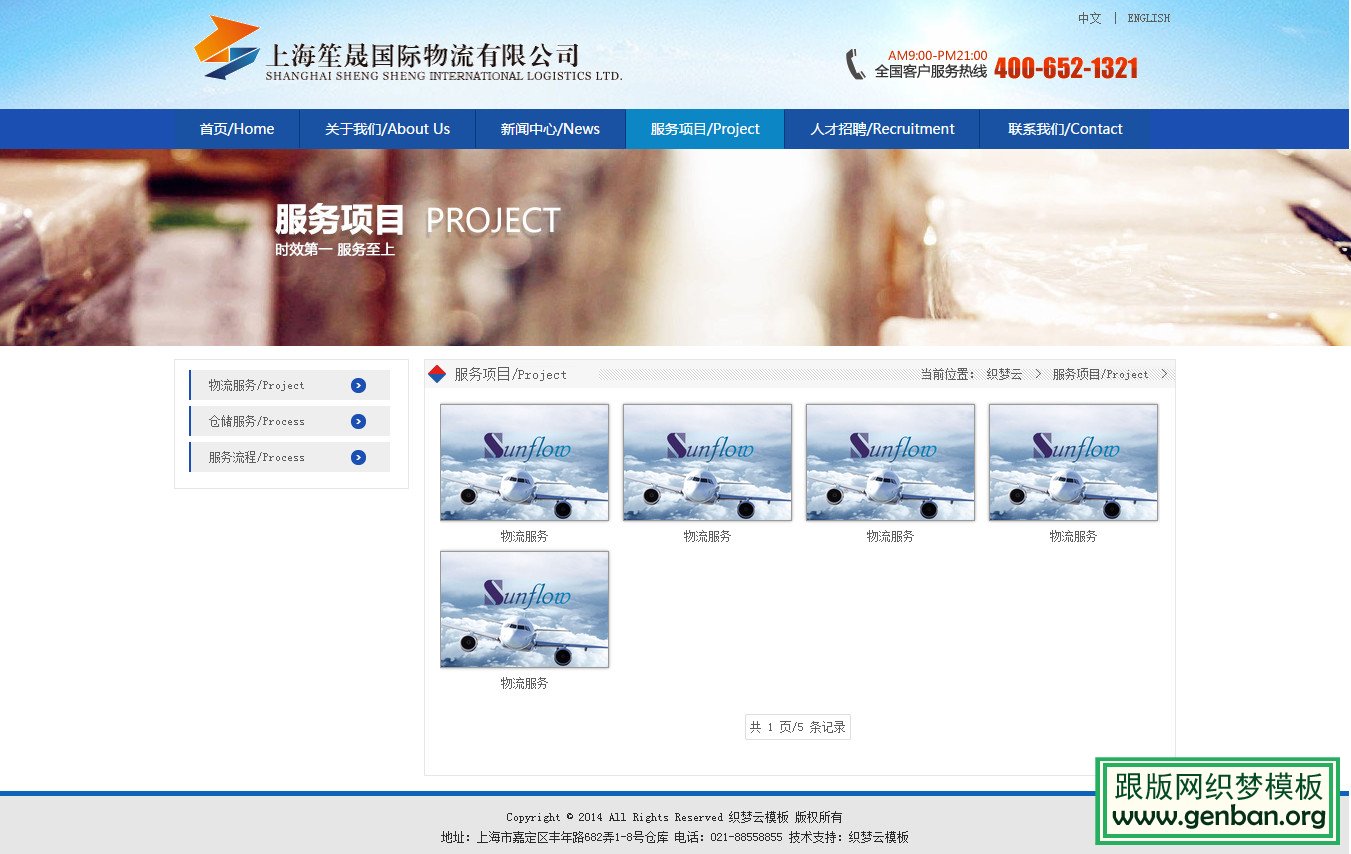Click the 织梦云 breadcrumb link
Screen dimensions: 1351x854
coord(1004,374)
